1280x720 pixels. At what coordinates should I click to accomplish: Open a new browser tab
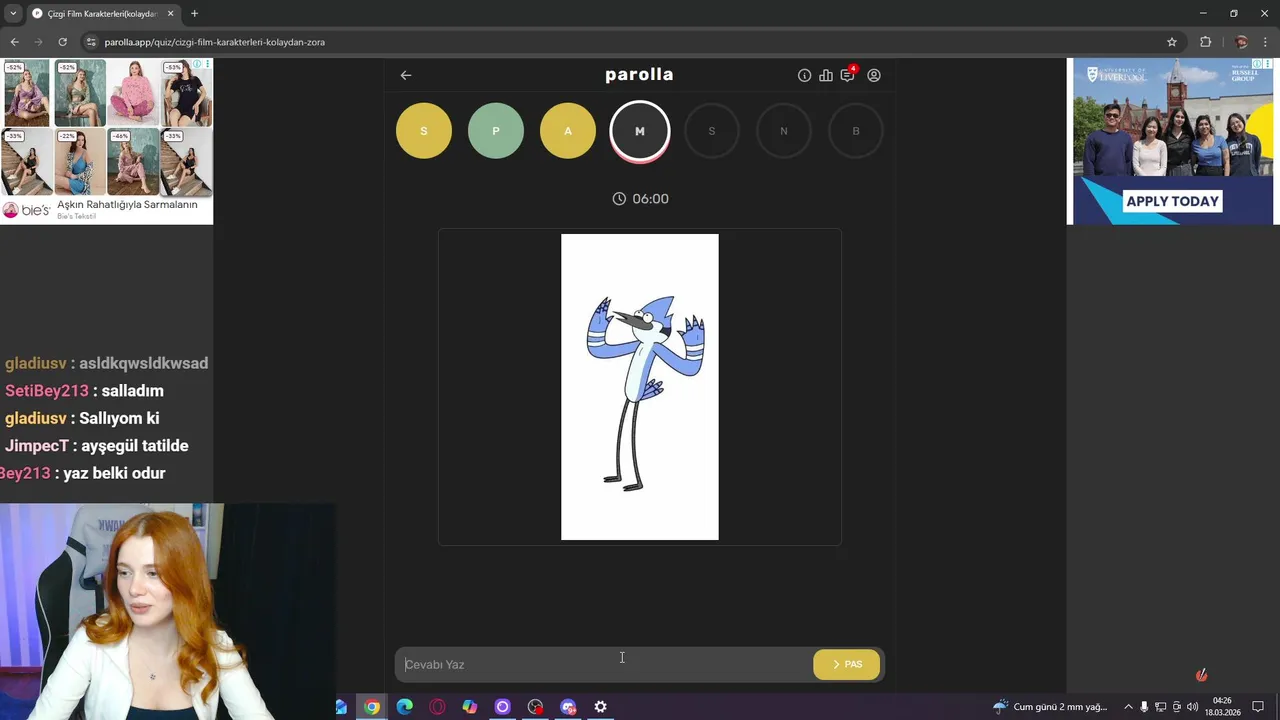pos(194,14)
